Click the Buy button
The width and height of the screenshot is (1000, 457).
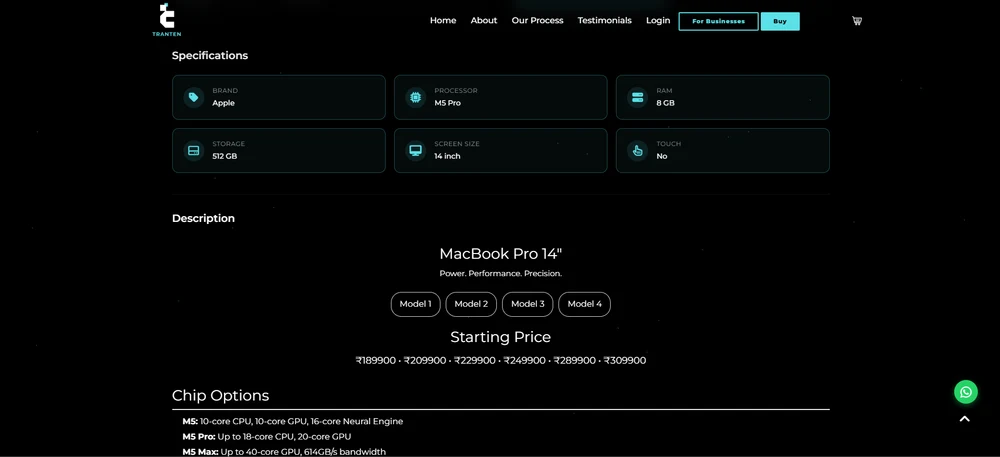[x=780, y=21]
